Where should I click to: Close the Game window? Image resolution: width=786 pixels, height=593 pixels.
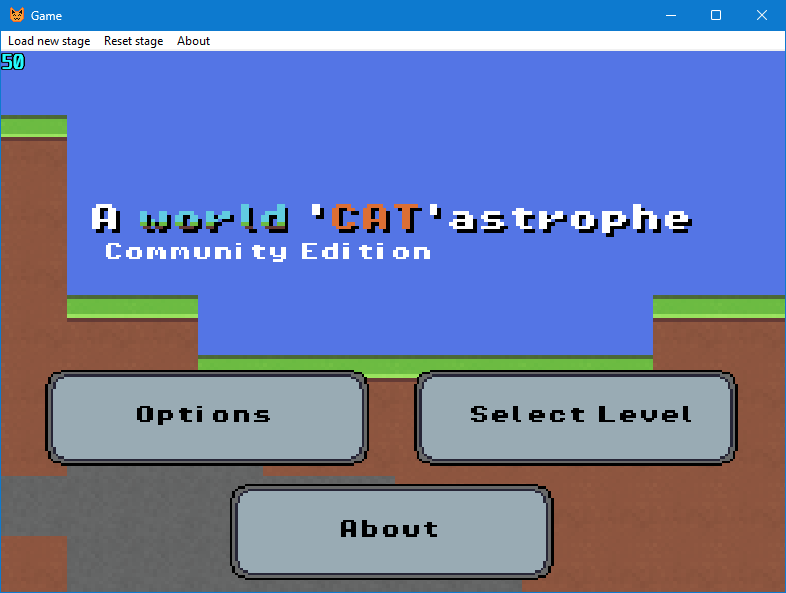[x=762, y=15]
